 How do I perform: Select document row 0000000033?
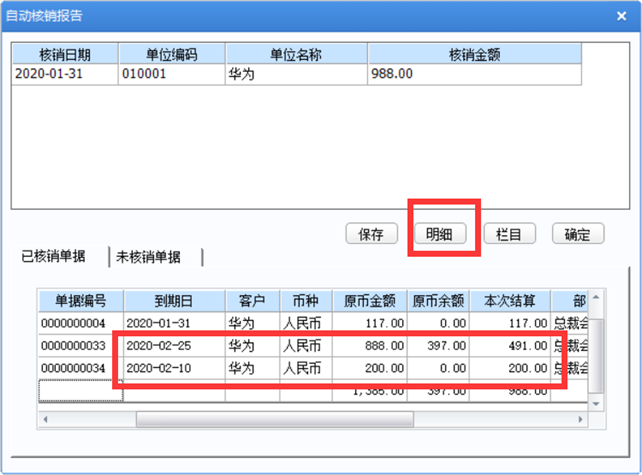coord(313,346)
